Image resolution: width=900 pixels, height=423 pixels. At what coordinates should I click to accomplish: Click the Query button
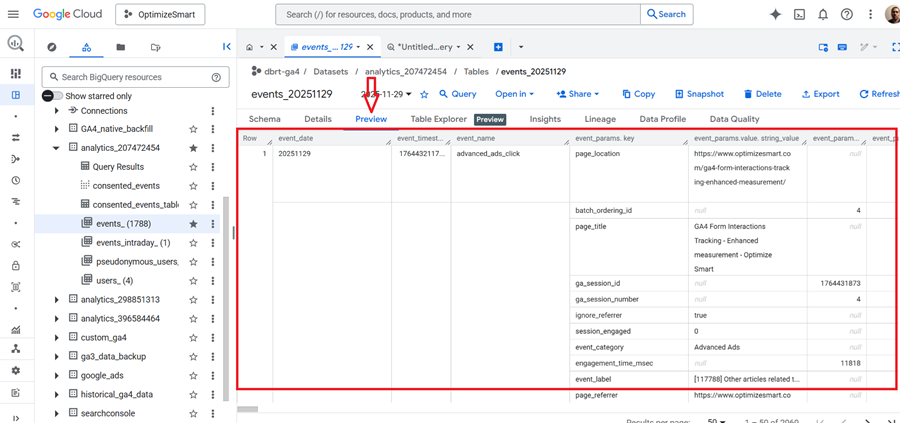pyautogui.click(x=457, y=94)
